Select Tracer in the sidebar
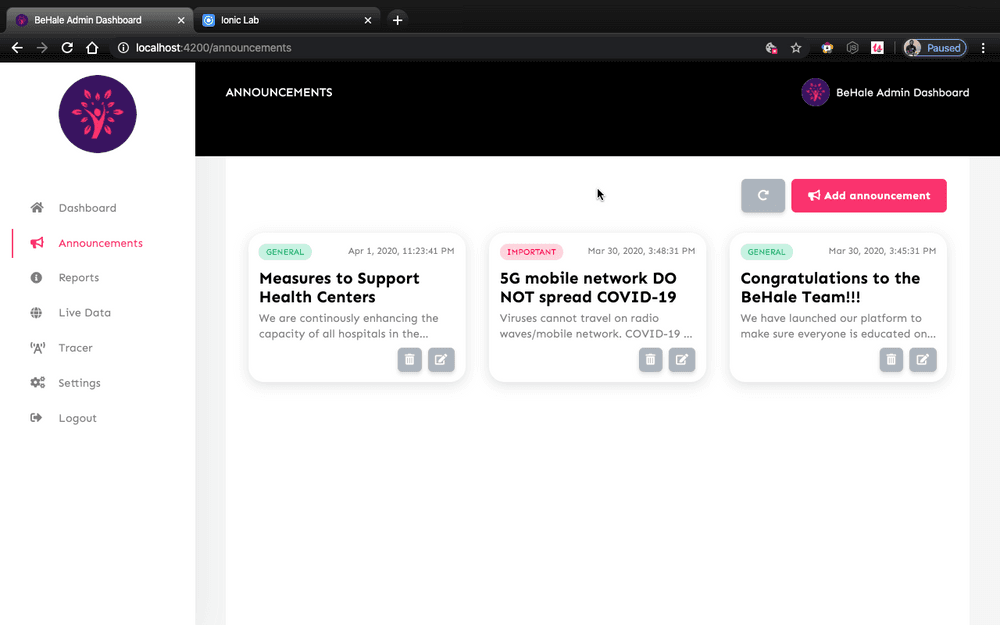This screenshot has height=625, width=1000. pyautogui.click(x=75, y=348)
